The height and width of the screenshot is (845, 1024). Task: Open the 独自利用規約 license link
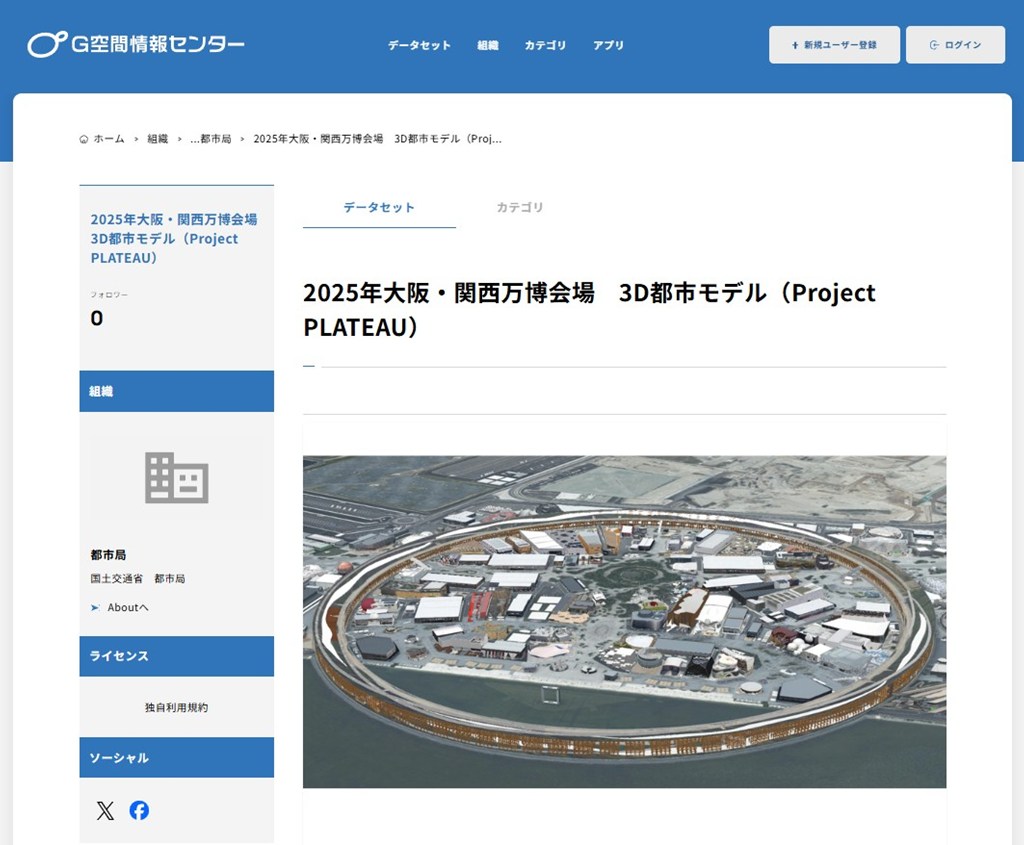pyautogui.click(x=176, y=707)
